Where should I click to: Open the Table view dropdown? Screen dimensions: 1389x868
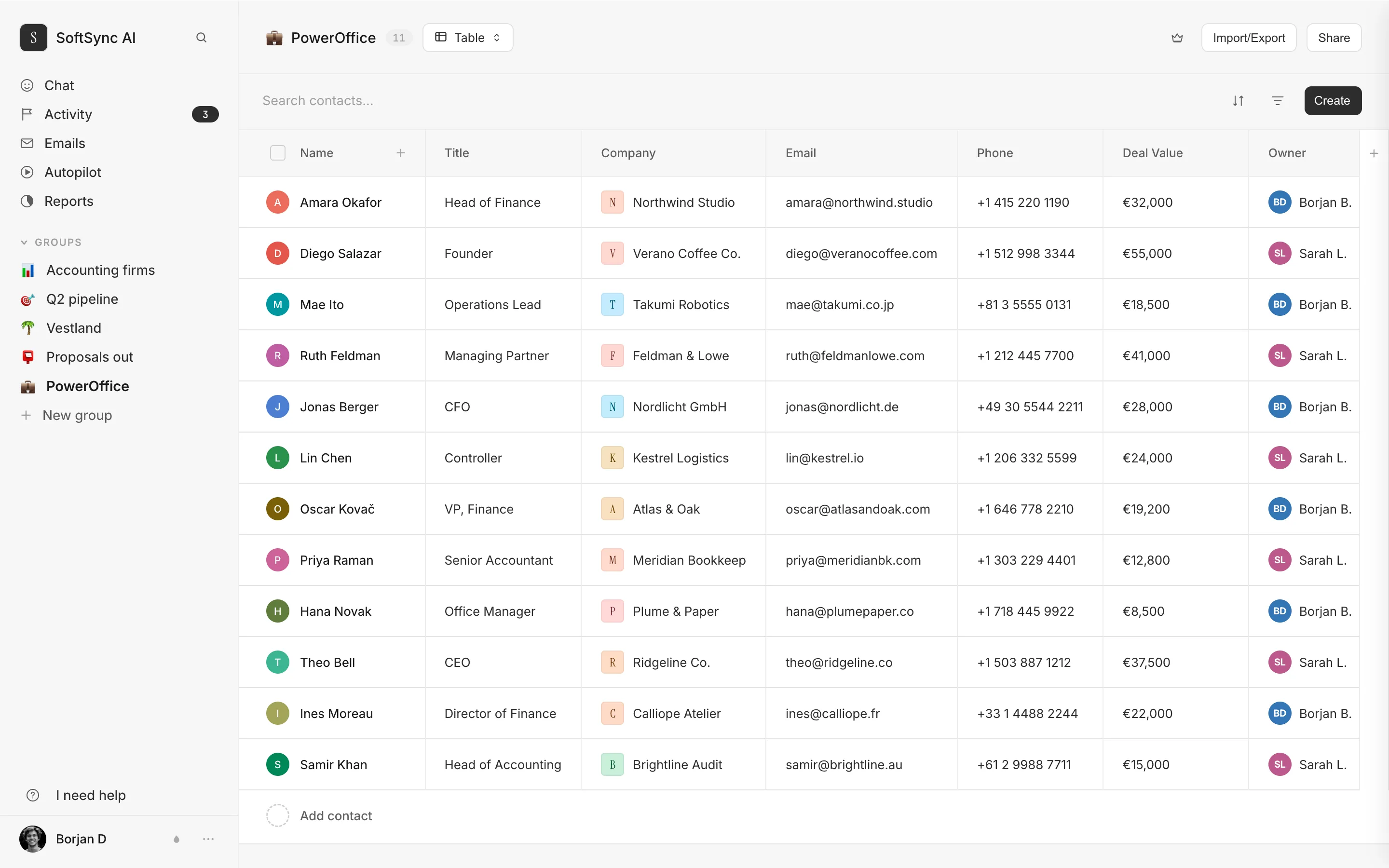[x=468, y=38]
